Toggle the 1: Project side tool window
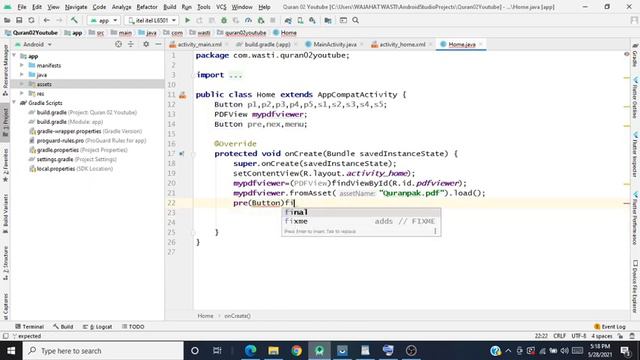 click(5, 122)
